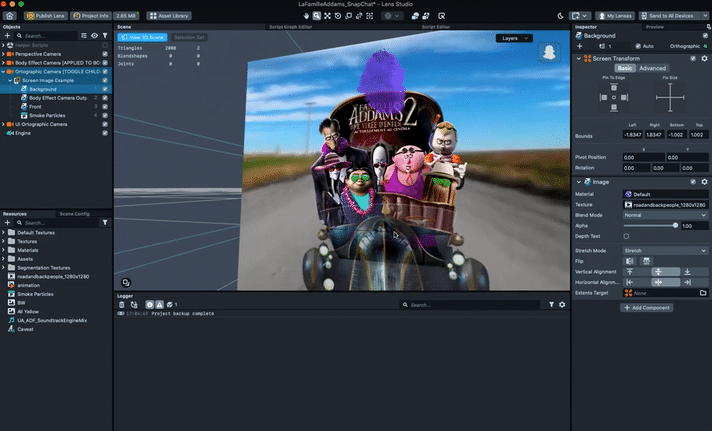Viewport: 712px width, 431px height.
Task: Toggle Engine object enabled checkbox
Action: click(x=105, y=133)
